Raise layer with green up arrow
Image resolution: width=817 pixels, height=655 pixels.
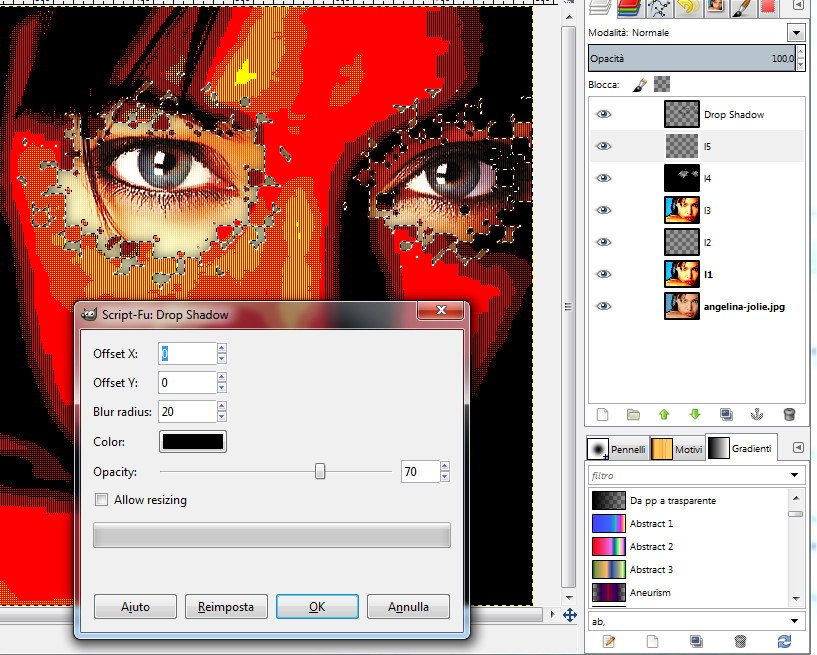click(664, 415)
